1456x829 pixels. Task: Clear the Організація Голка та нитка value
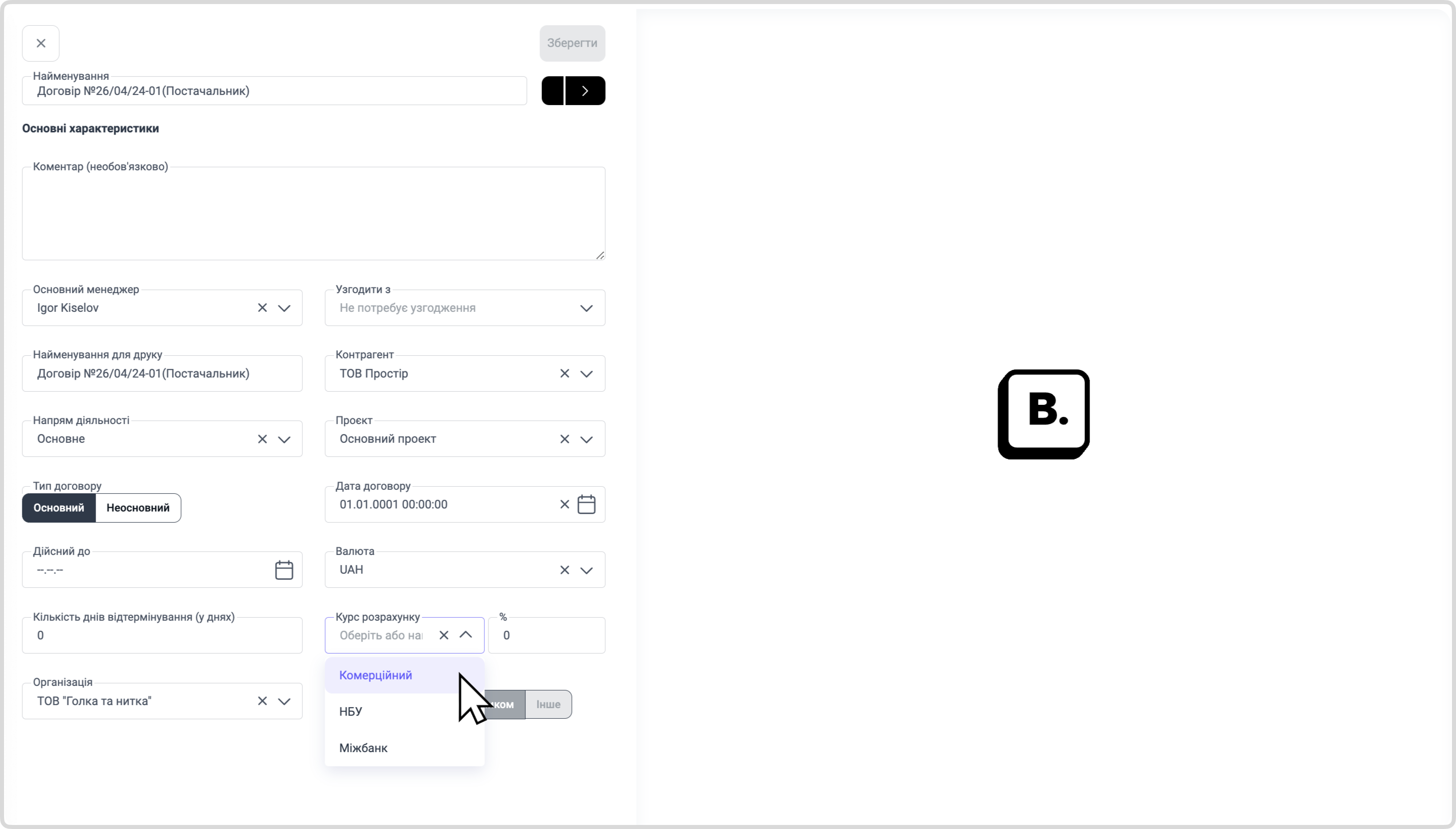262,701
